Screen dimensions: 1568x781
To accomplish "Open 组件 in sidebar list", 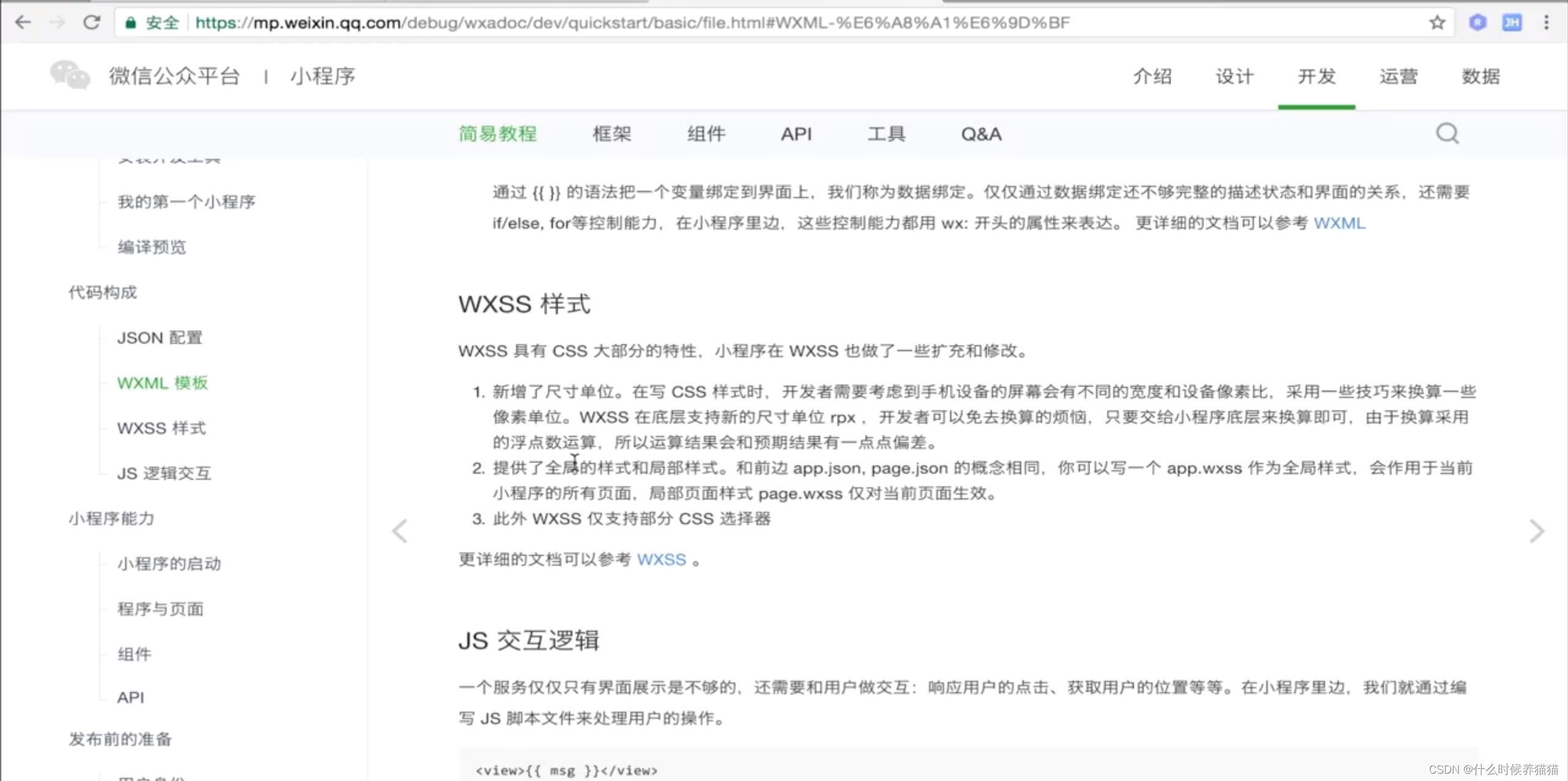I will pos(134,654).
